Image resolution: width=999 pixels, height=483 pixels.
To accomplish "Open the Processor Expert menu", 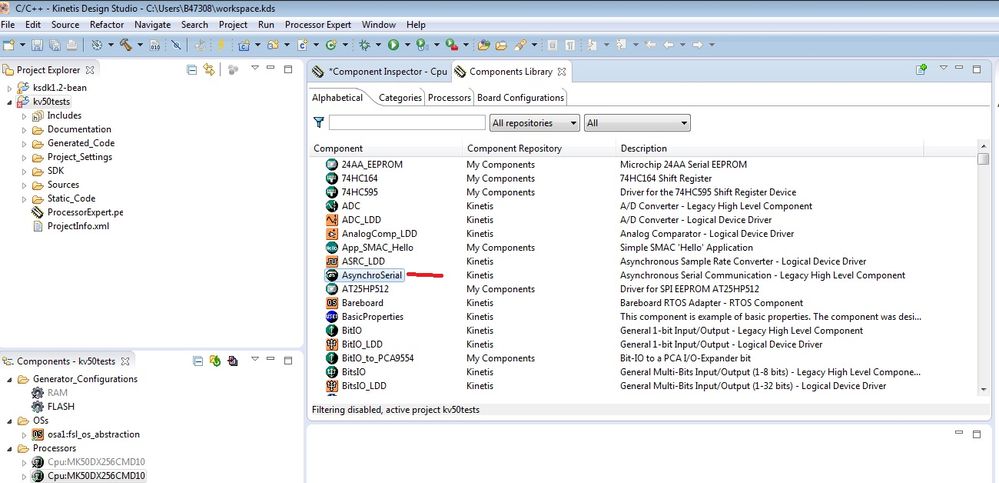I will click(x=318, y=25).
